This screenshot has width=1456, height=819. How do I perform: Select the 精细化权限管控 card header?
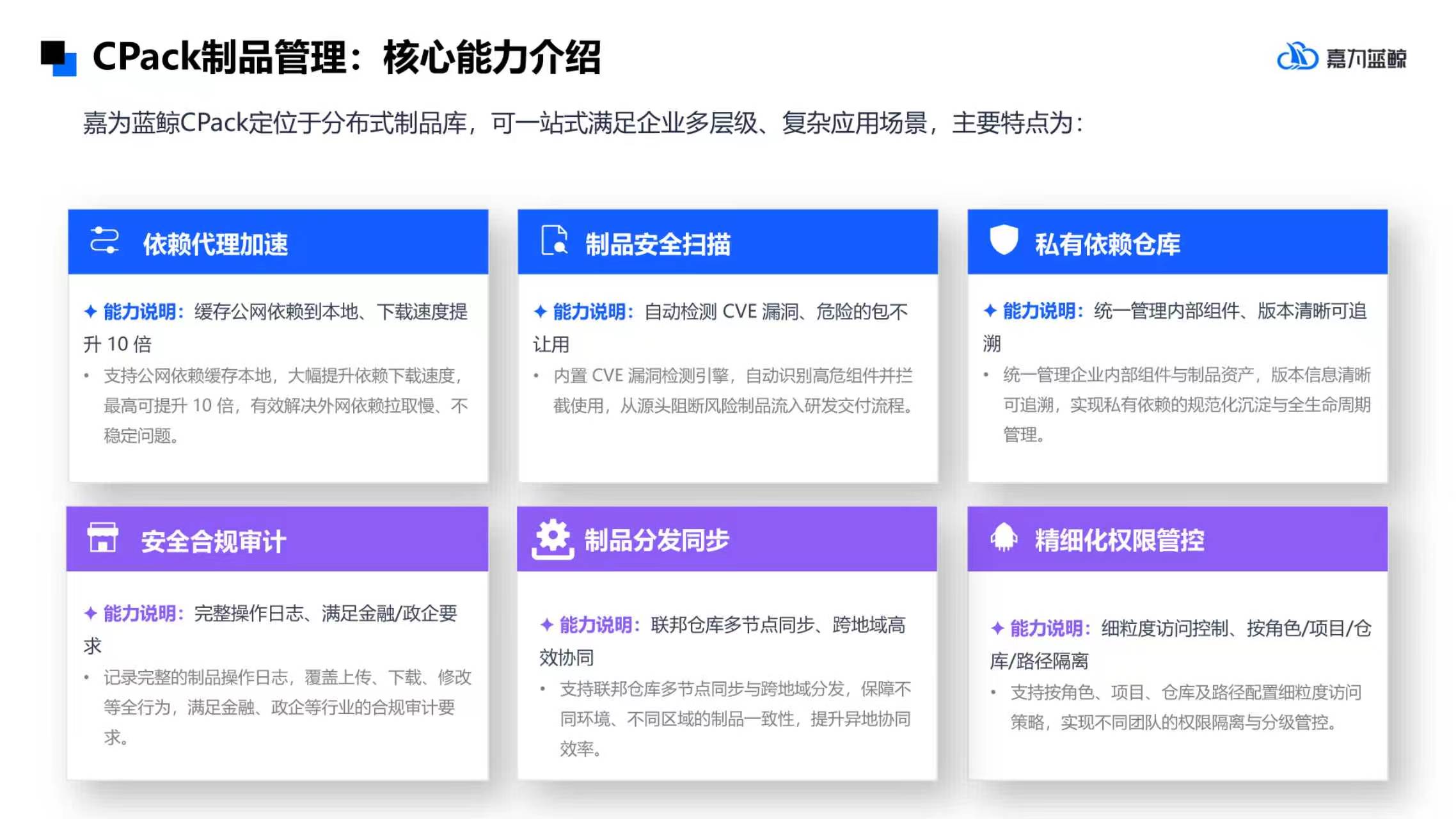coord(1178,539)
